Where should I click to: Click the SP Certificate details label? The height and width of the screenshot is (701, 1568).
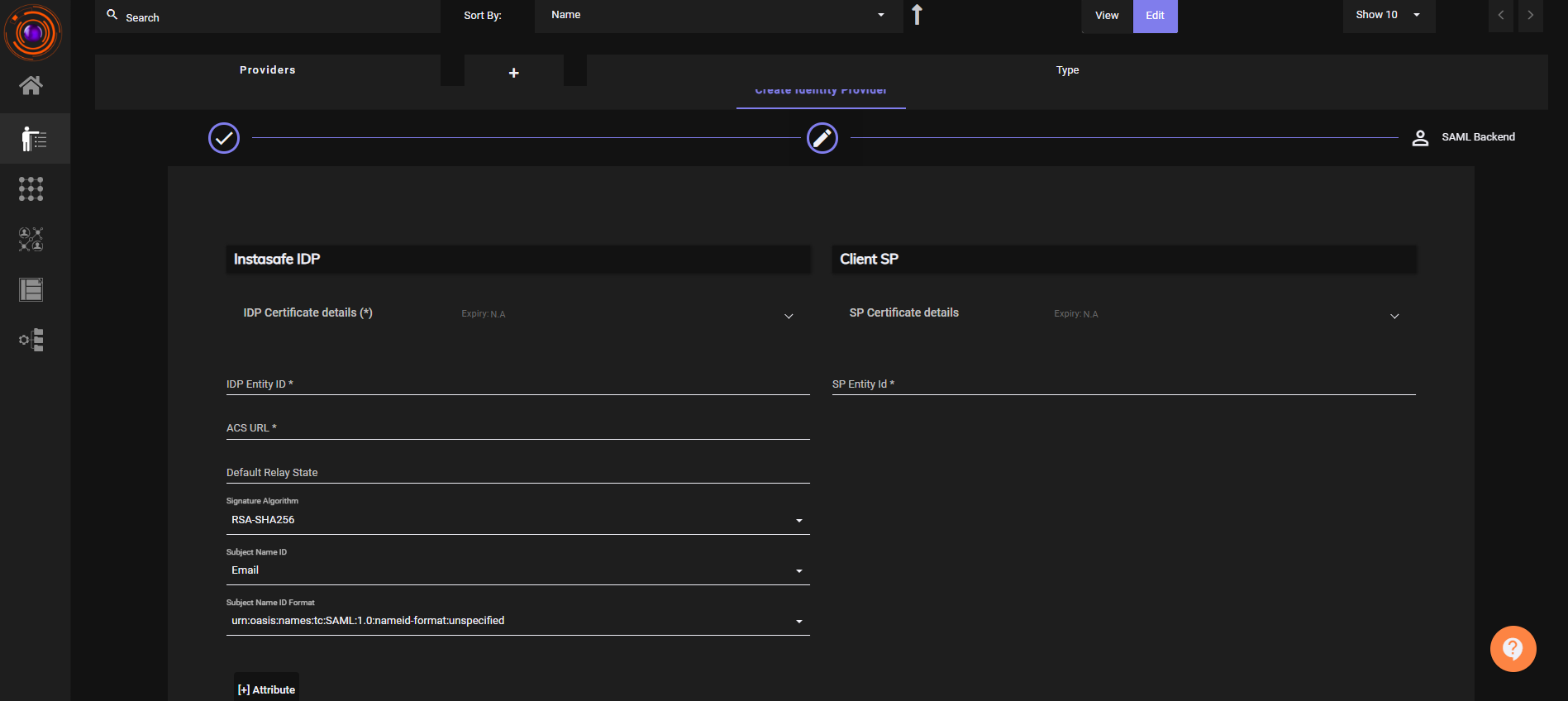tap(904, 312)
